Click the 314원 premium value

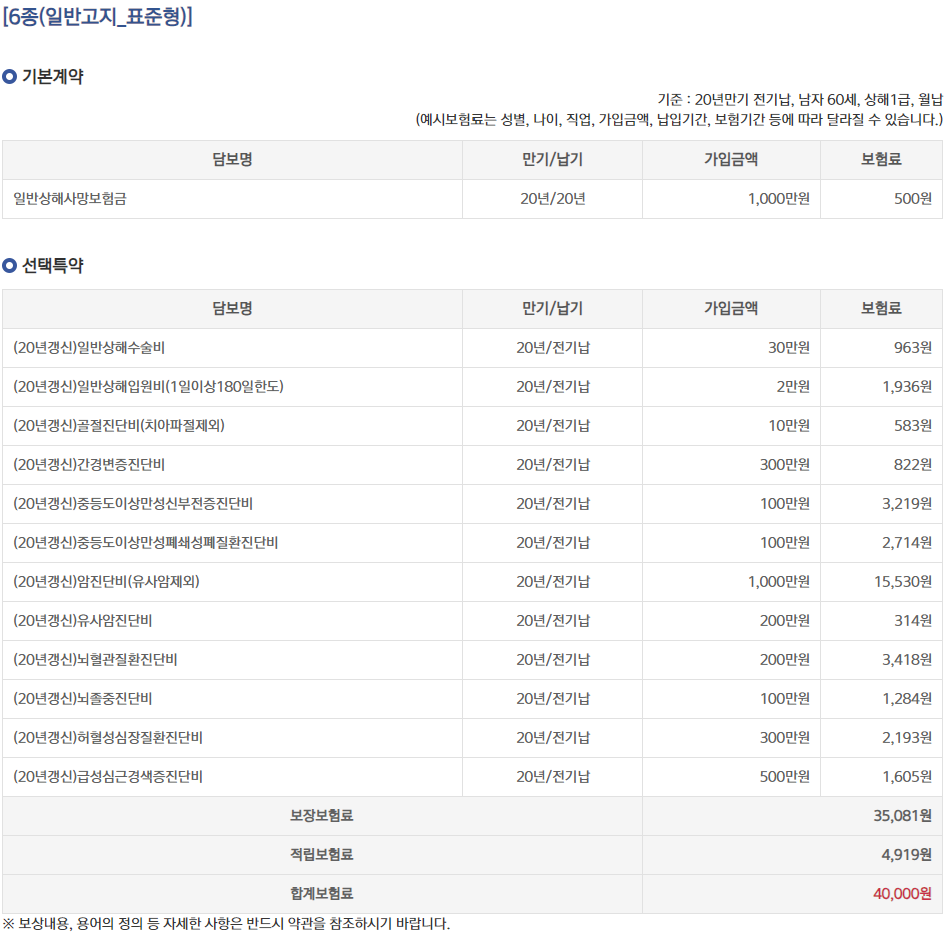click(x=913, y=620)
